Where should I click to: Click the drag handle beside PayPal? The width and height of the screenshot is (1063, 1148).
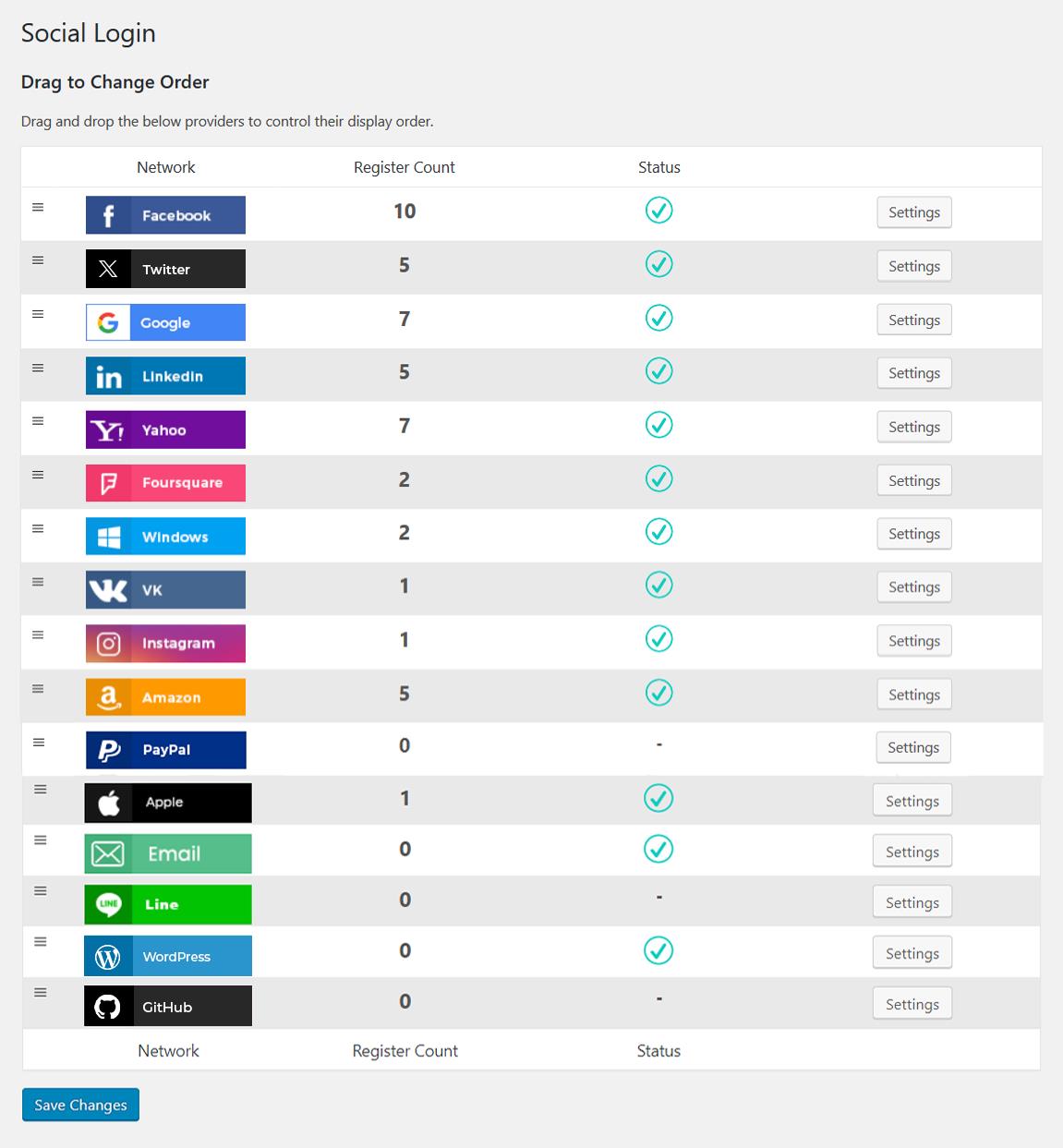39,743
